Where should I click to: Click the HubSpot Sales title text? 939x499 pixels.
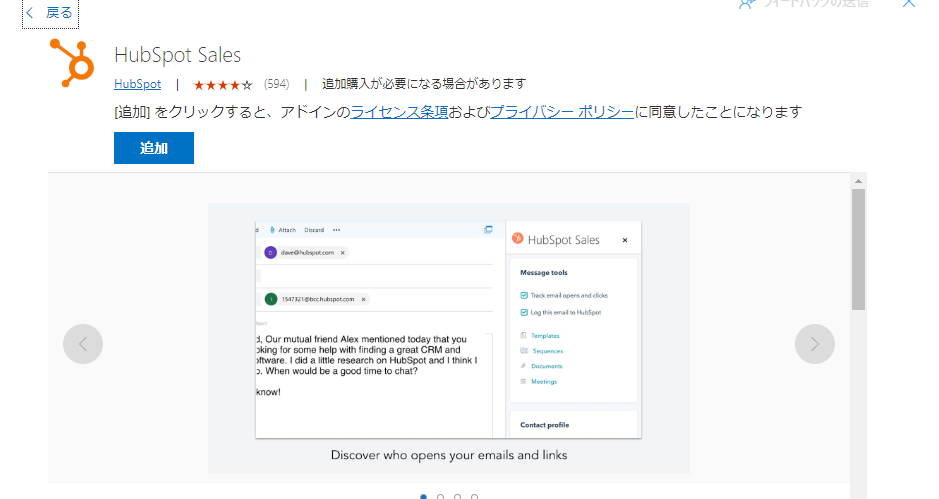coord(177,55)
